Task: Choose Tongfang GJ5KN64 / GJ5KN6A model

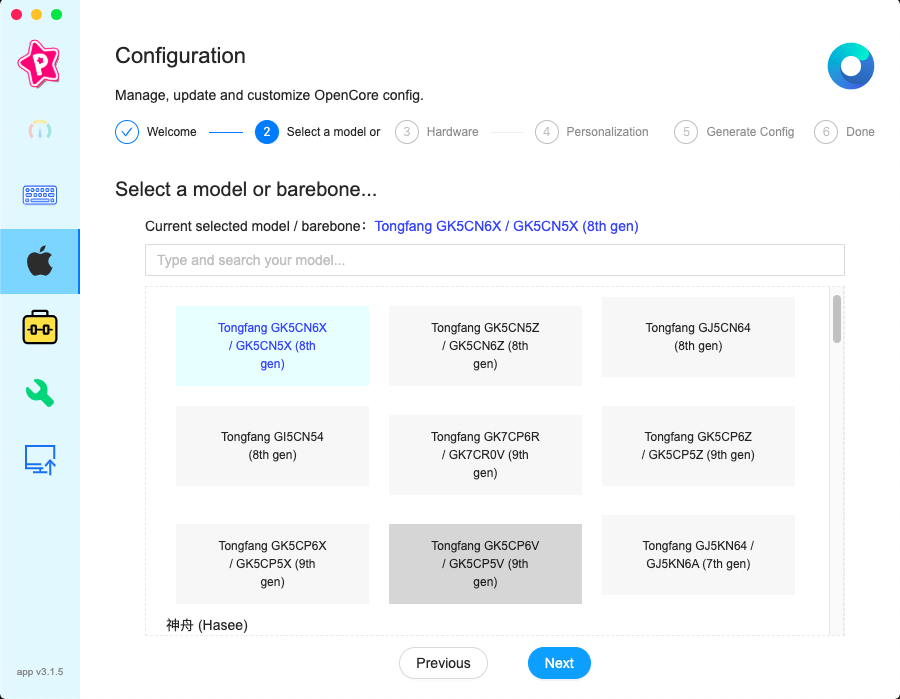Action: [x=698, y=555]
